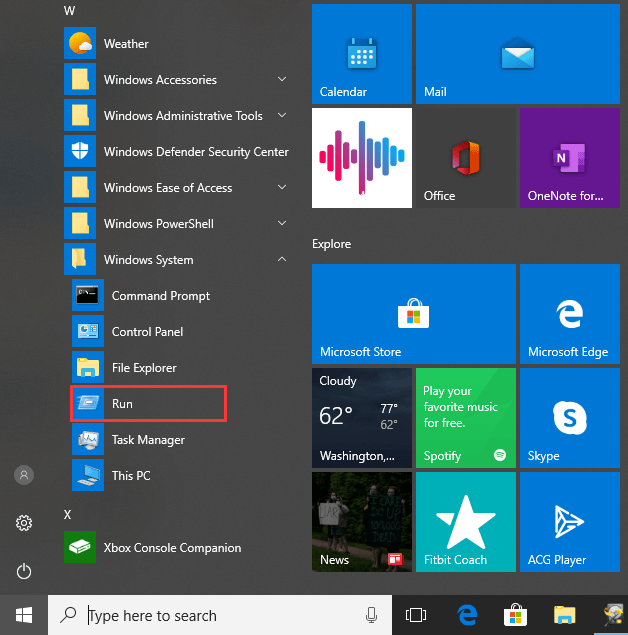Click in the Type here to search box

220,615
